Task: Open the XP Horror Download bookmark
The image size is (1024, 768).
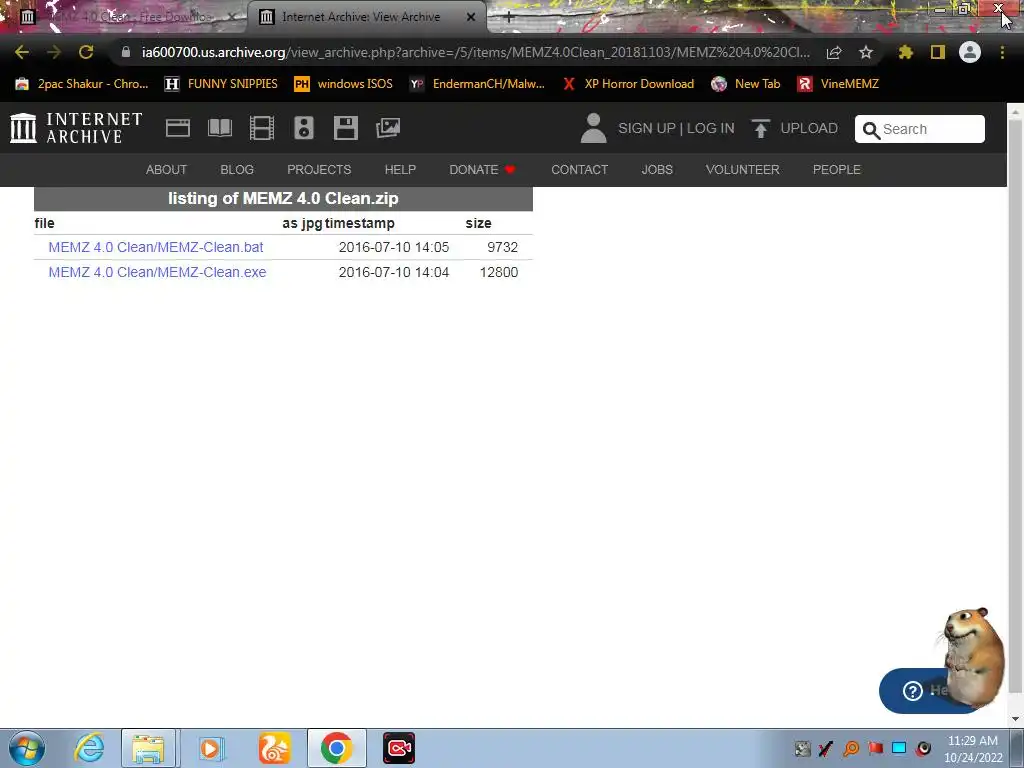Action: click(628, 84)
